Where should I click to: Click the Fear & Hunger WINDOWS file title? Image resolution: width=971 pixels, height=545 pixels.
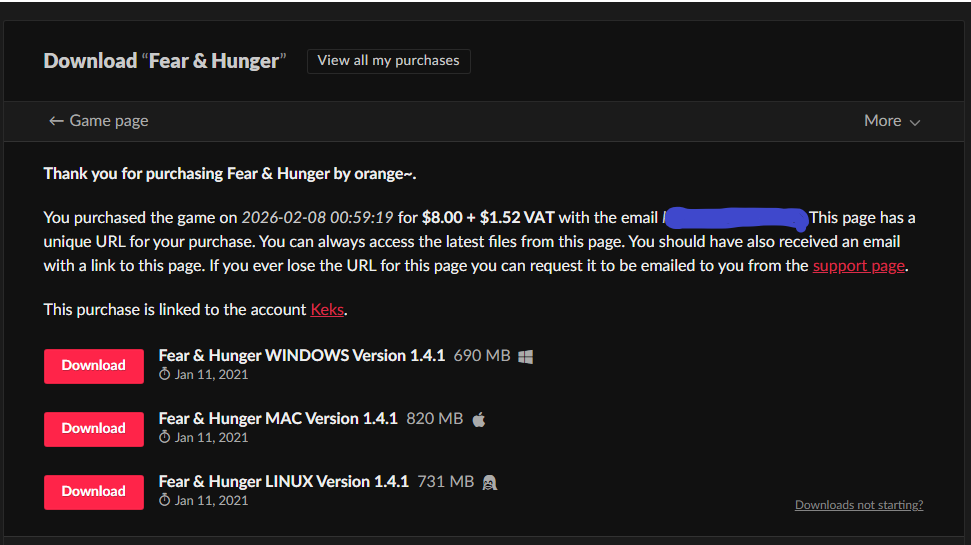[302, 355]
